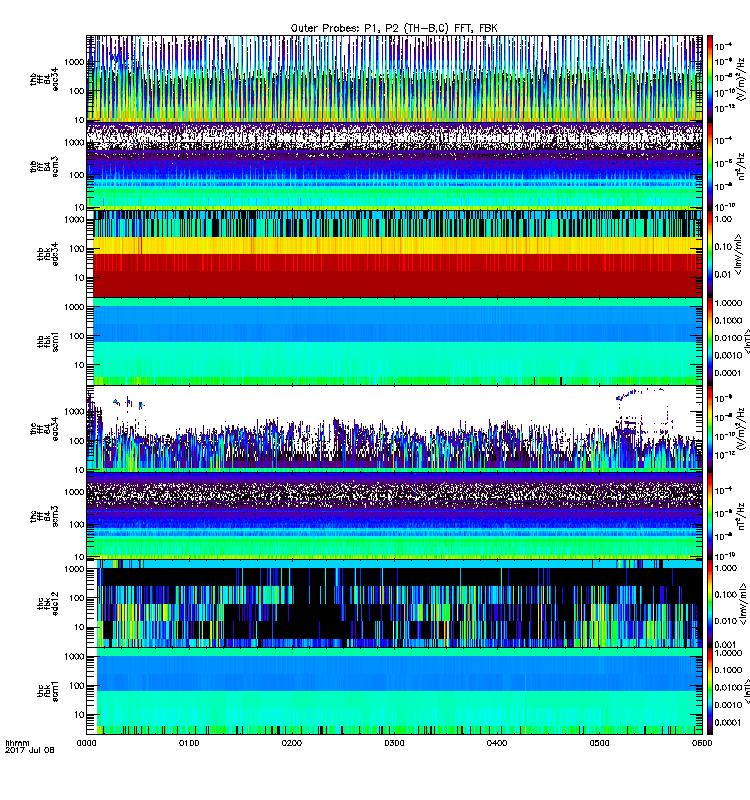Click the 1.00 tick on thb edc34 color scale

(x=723, y=219)
